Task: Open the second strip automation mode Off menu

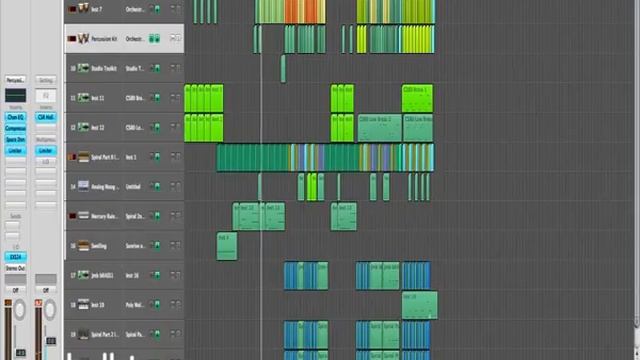Action: coord(46,290)
